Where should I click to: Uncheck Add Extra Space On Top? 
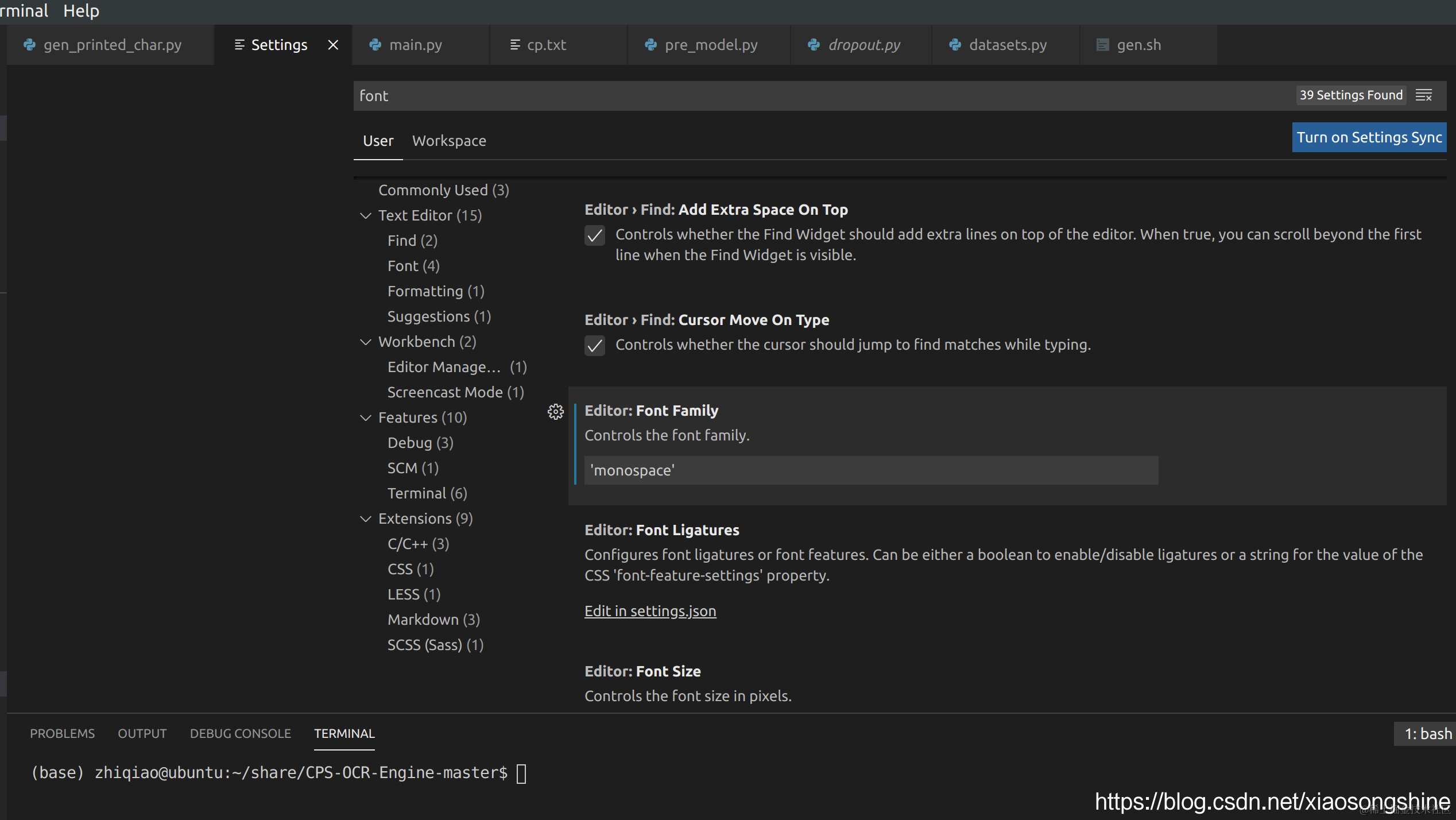pyautogui.click(x=595, y=235)
